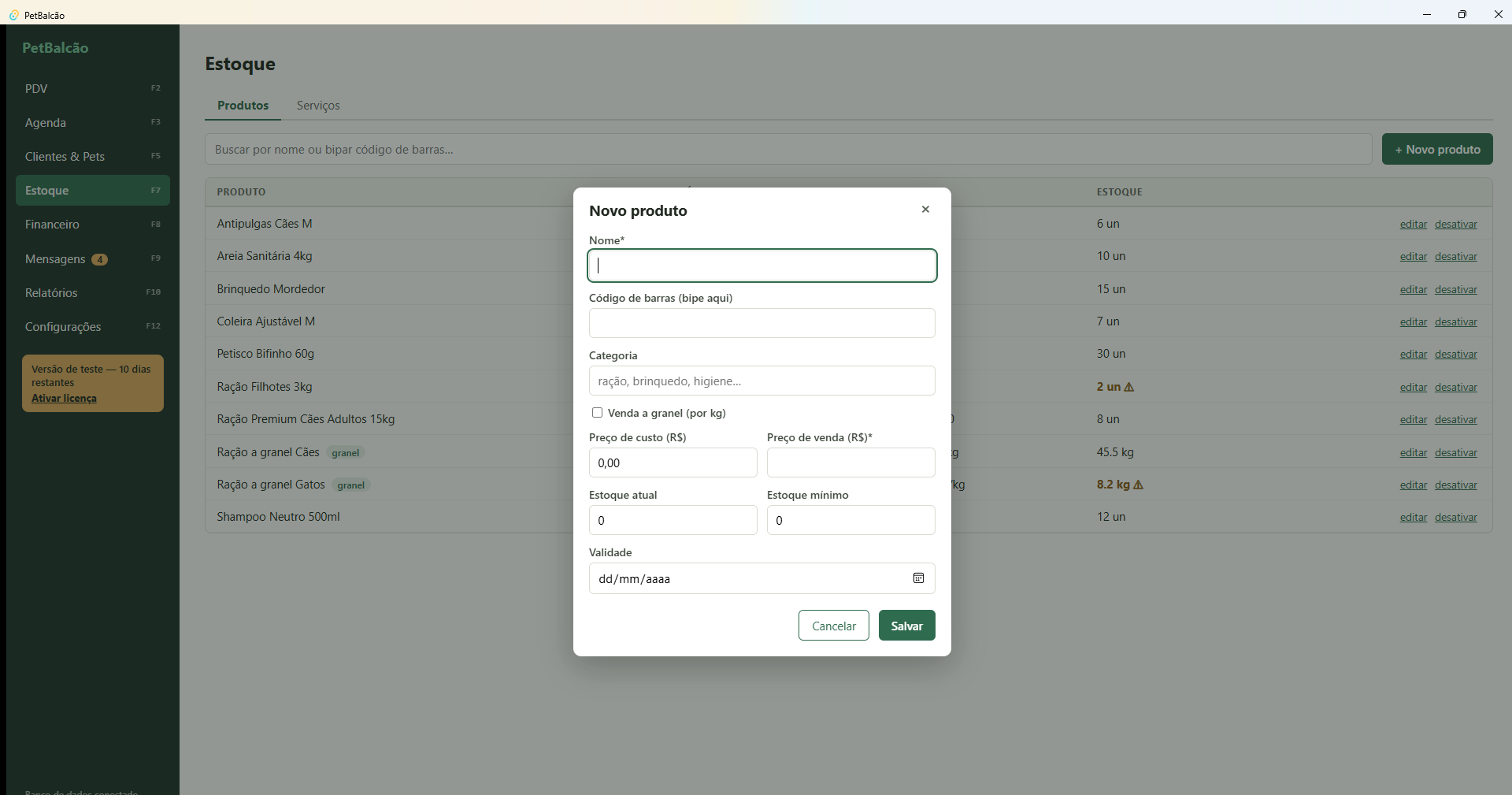Click the PetBalcão app icon in title bar
This screenshot has width=1512, height=795.
(x=13, y=15)
